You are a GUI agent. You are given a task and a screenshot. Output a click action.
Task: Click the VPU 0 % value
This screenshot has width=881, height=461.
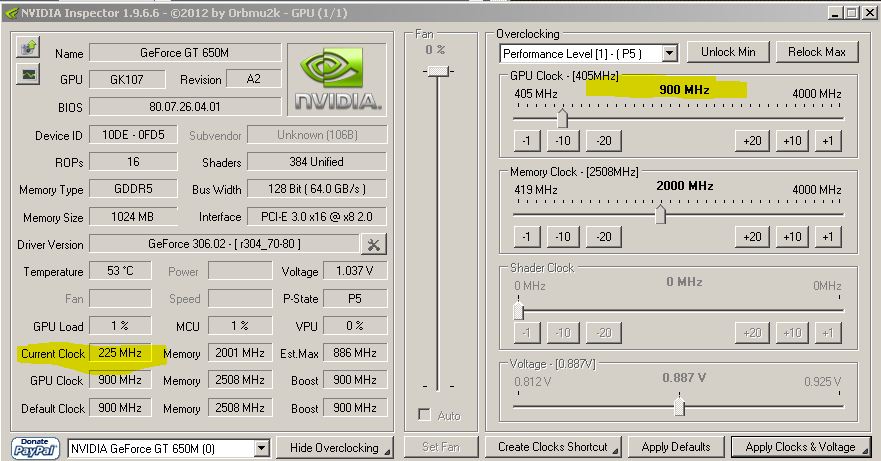pyautogui.click(x=355, y=326)
